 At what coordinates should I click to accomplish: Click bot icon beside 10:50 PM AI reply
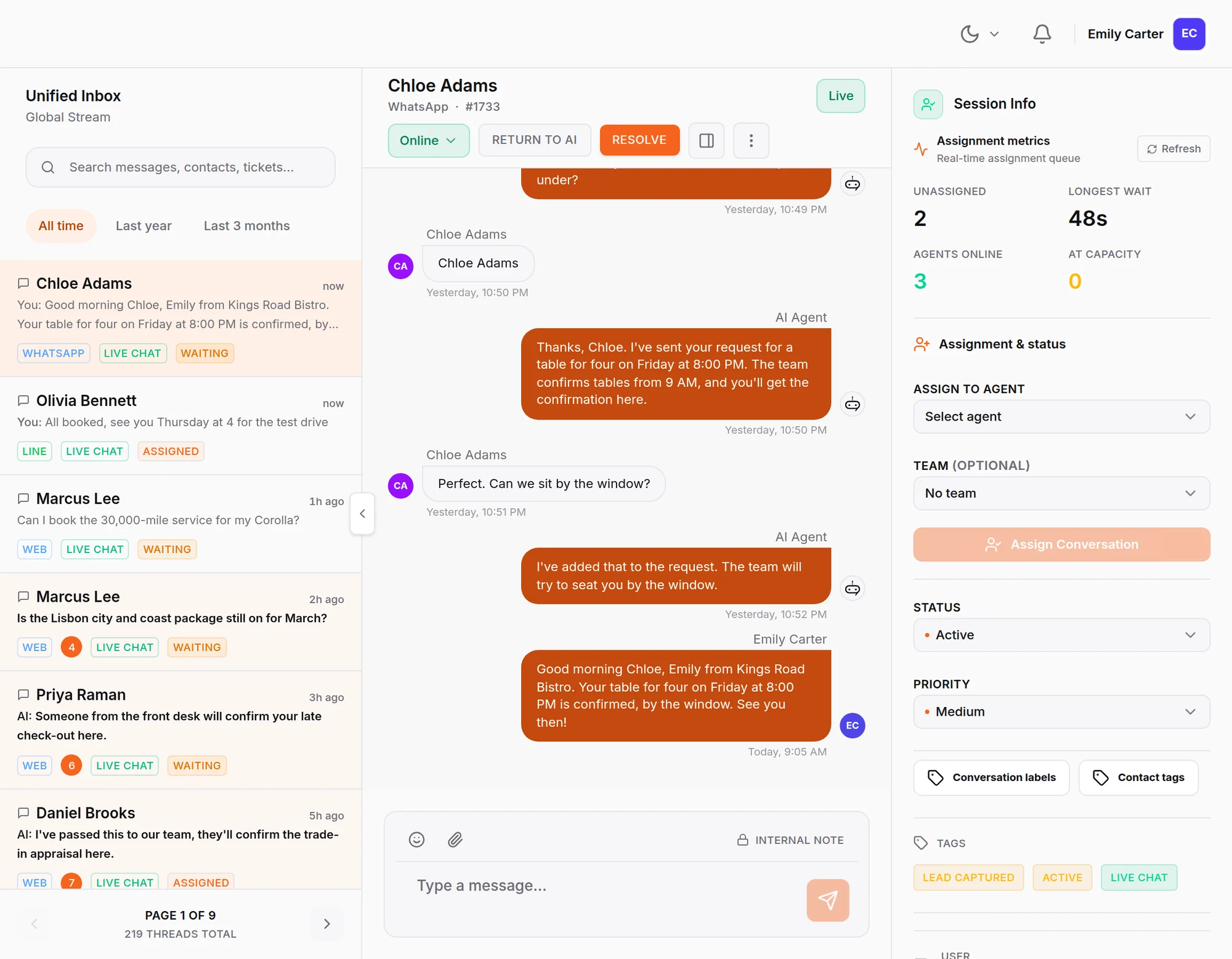[x=853, y=404]
